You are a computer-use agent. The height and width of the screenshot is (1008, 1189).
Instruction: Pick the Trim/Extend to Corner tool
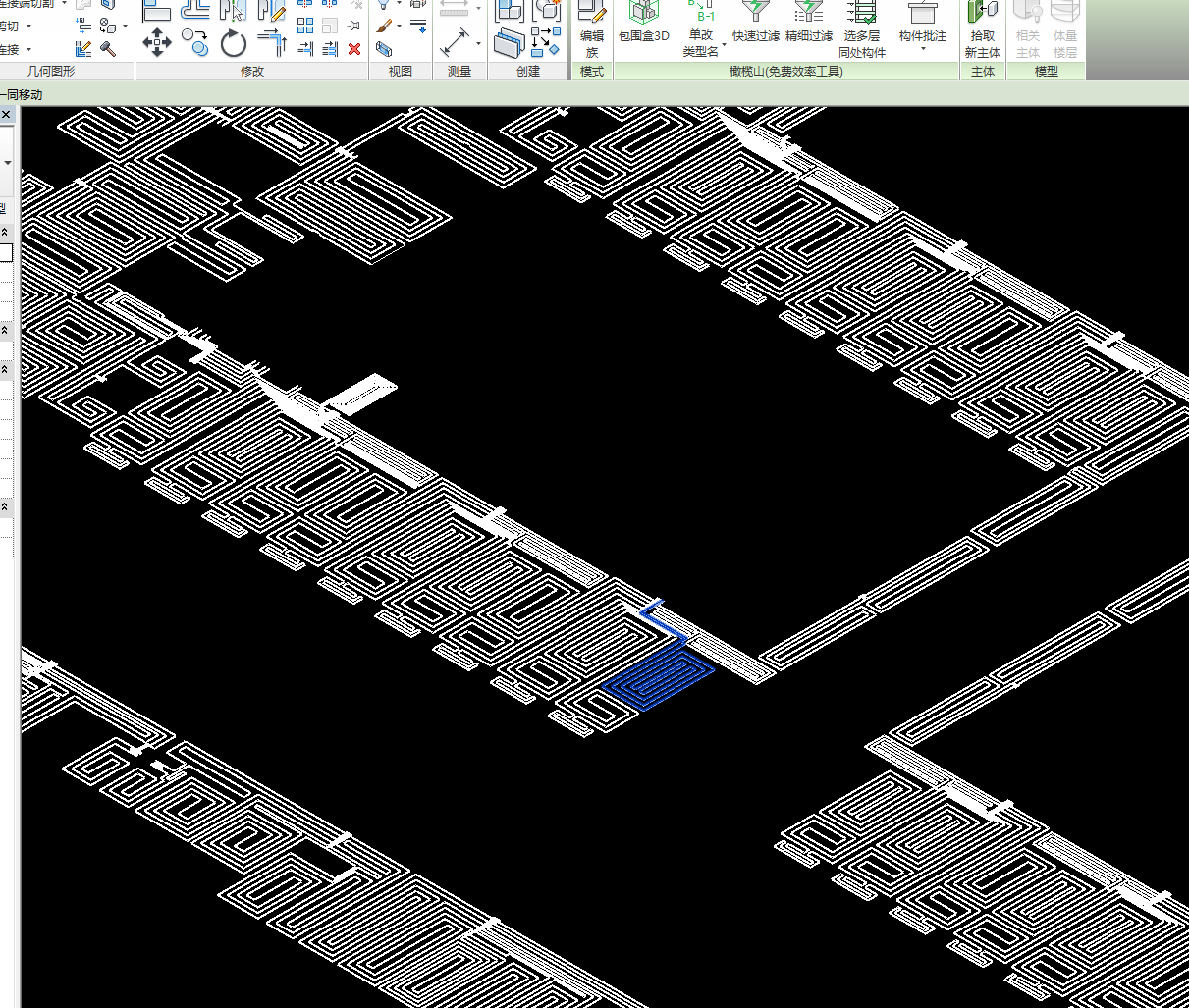(x=272, y=42)
